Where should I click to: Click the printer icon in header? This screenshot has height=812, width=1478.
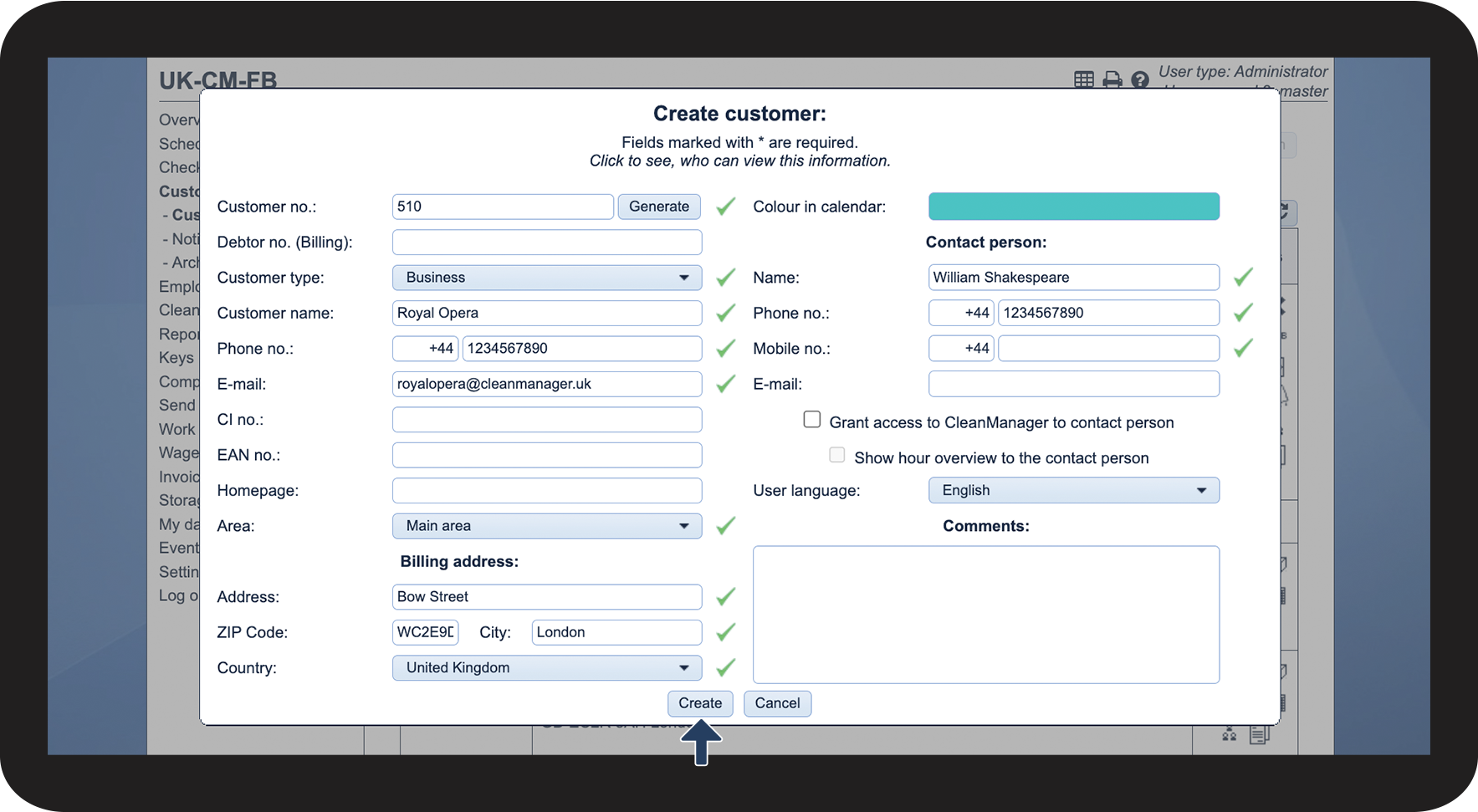click(1112, 79)
